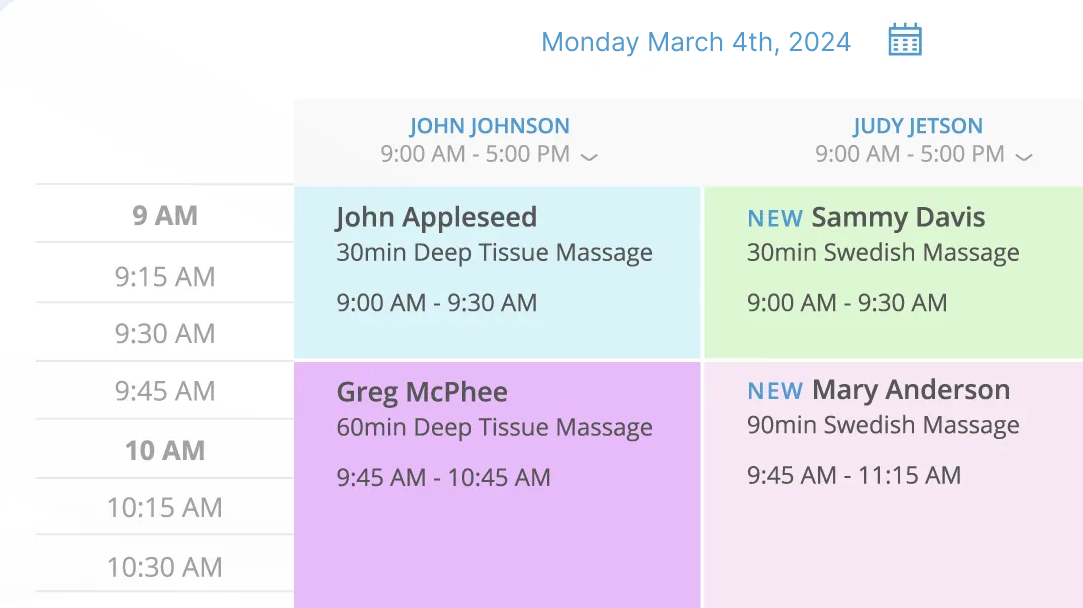Image resolution: width=1083 pixels, height=608 pixels.
Task: Open John Appleseed's Deep Tissue appointment
Action: point(497,268)
